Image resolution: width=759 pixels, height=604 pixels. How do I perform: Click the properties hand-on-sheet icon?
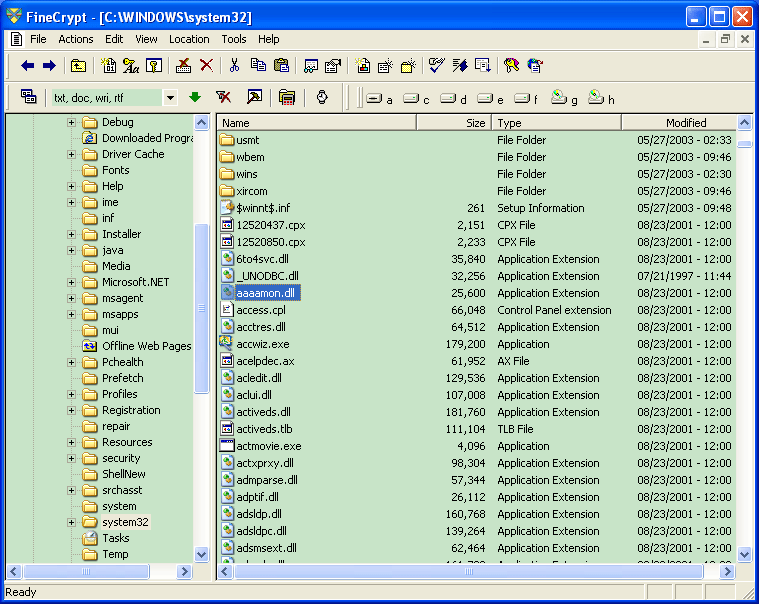pyautogui.click(x=333, y=65)
